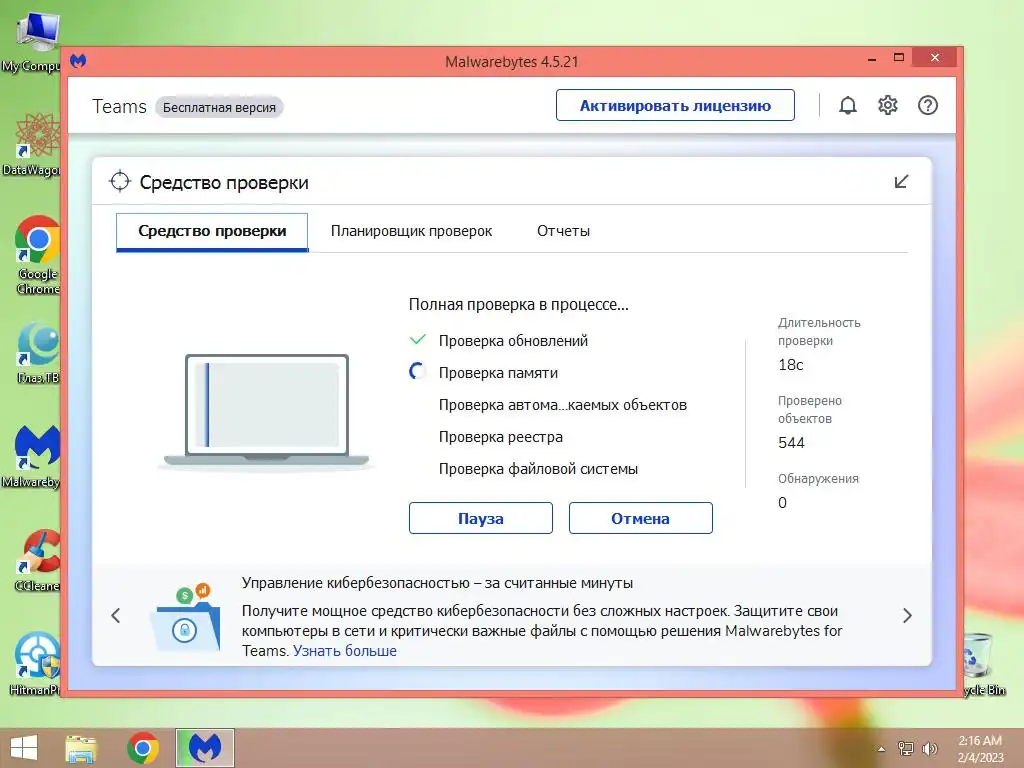The height and width of the screenshot is (768, 1024).
Task: Open Chrome from the taskbar
Action: (143, 748)
